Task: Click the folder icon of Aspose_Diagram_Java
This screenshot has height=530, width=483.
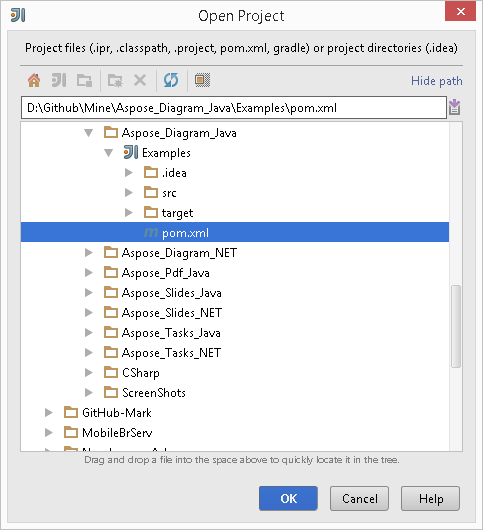Action: click(x=111, y=132)
